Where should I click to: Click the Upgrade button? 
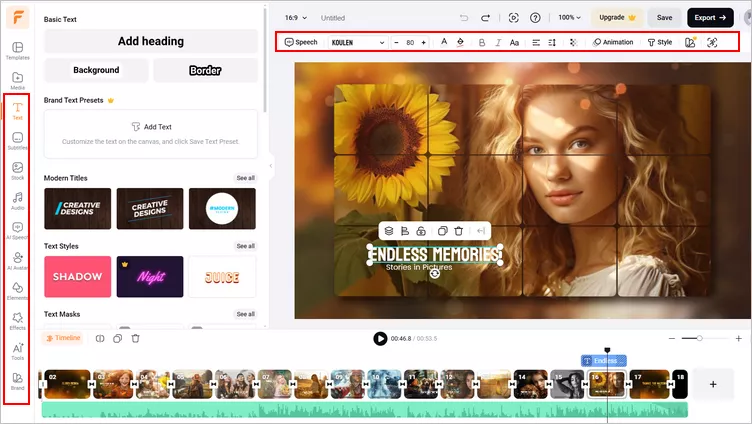click(x=617, y=17)
